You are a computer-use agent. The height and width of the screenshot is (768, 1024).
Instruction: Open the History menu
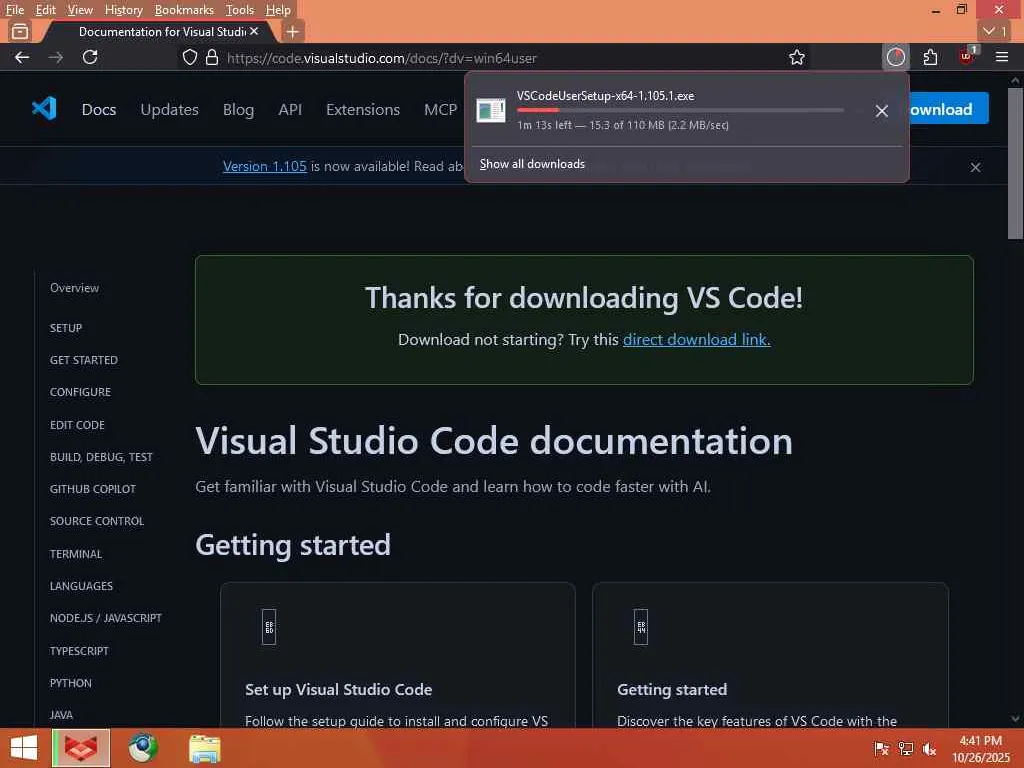pos(123,10)
